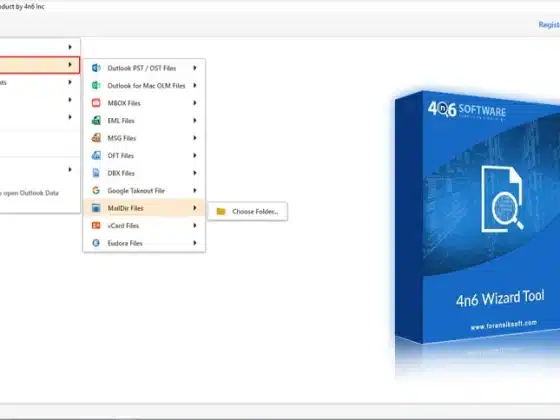
Task: Select Google Takeout File entry
Action: pyautogui.click(x=144, y=190)
